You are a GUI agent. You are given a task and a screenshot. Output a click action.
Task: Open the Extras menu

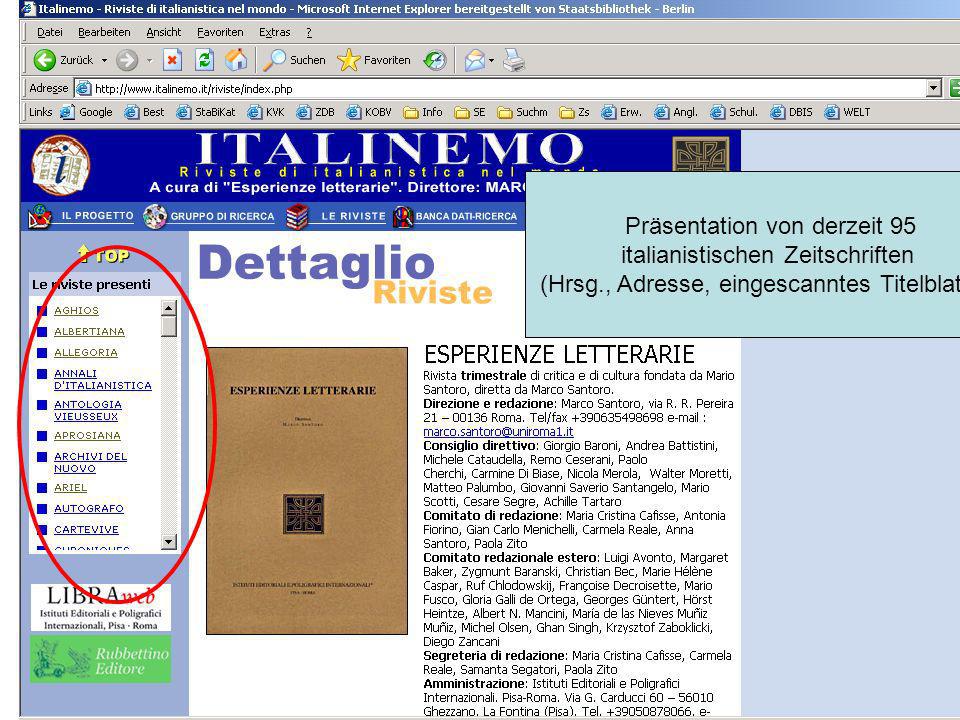click(274, 32)
